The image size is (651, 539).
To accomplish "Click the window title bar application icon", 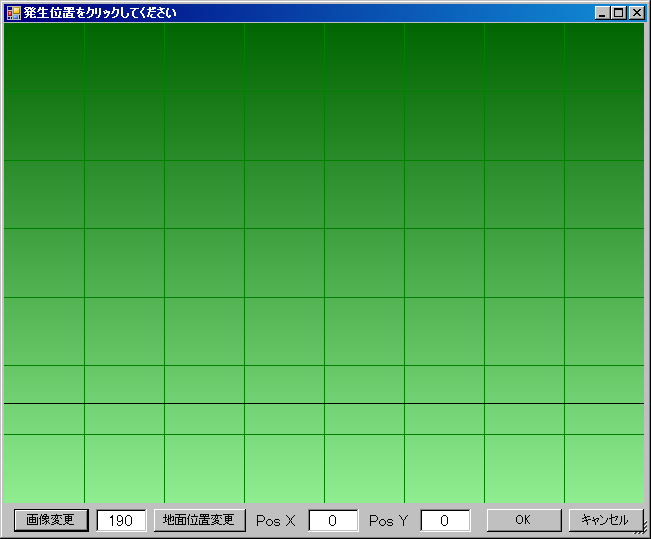I will coord(14,13).
